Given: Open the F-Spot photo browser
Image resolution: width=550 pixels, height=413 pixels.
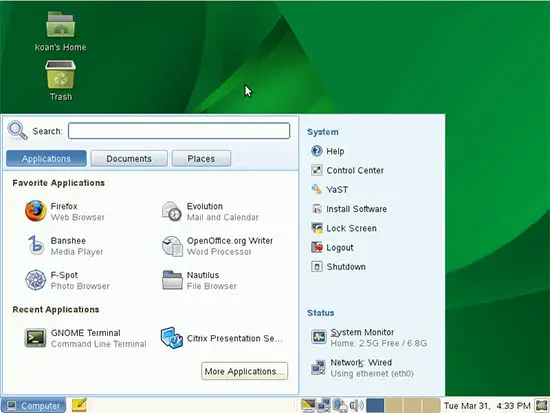Looking at the screenshot, I should [67, 280].
